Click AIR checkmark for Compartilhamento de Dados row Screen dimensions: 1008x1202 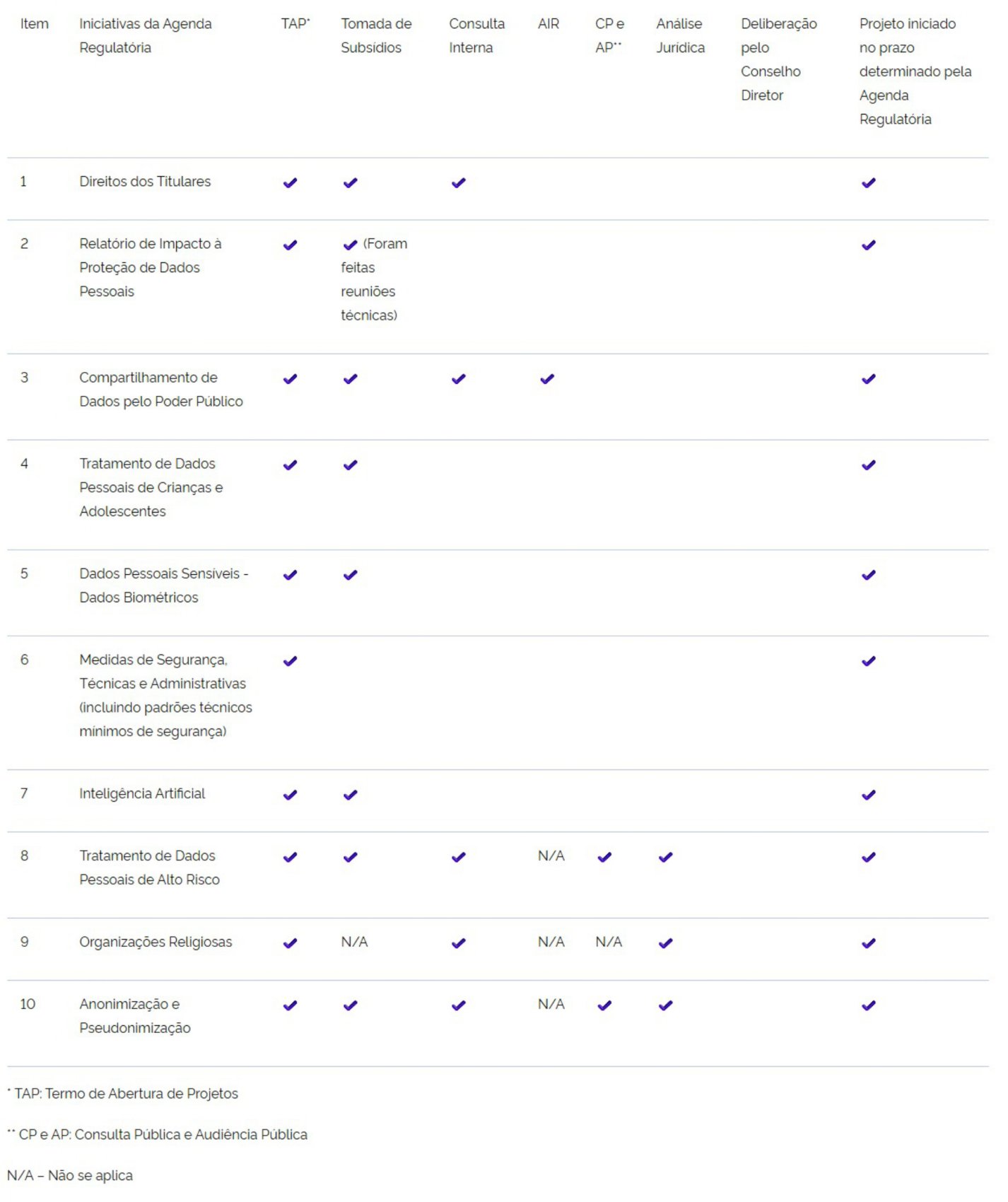[x=546, y=379]
